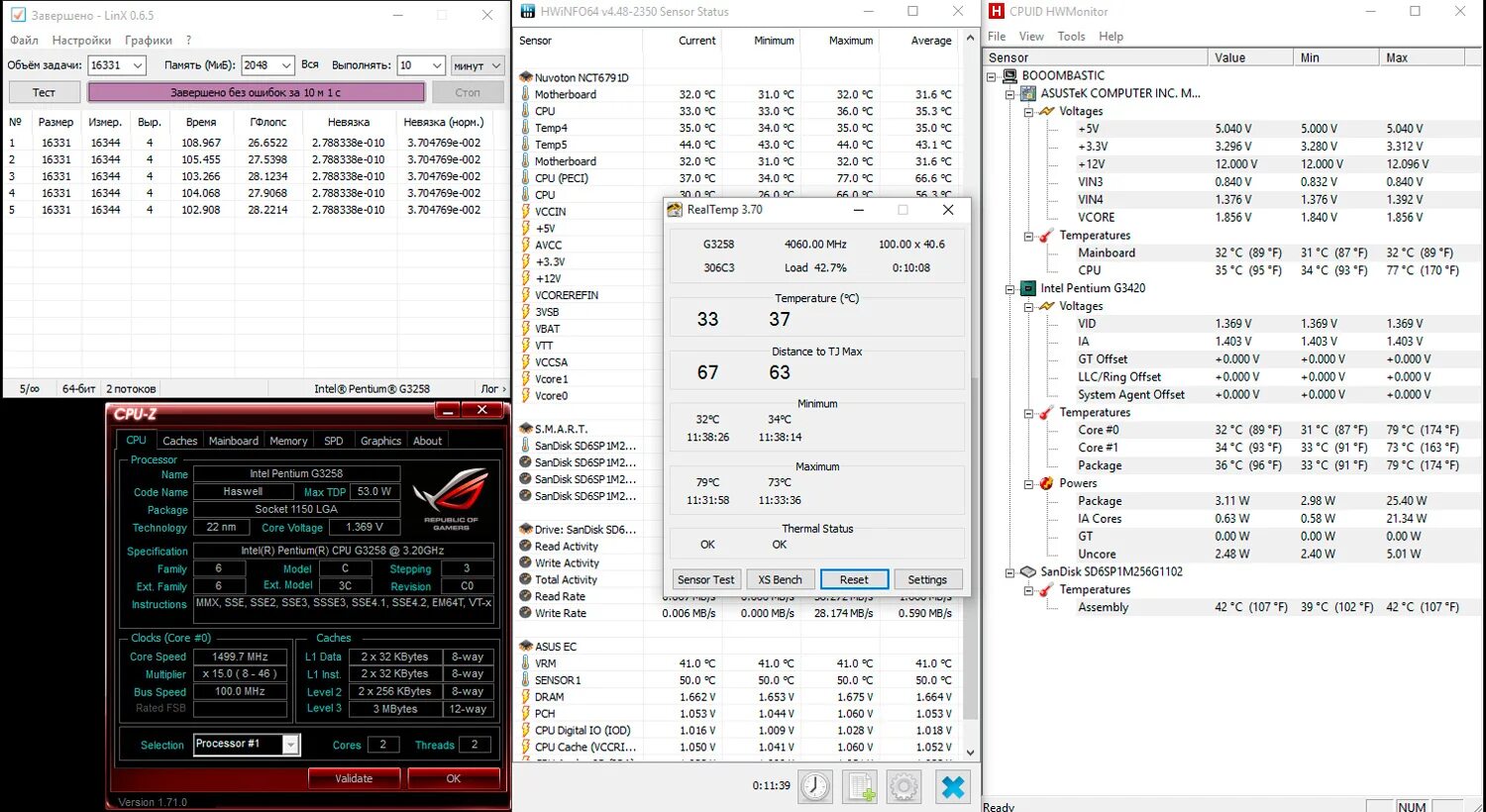Collapse the BOOOMBASTIC root tree node
Image resolution: width=1486 pixels, height=812 pixels.
coord(992,76)
